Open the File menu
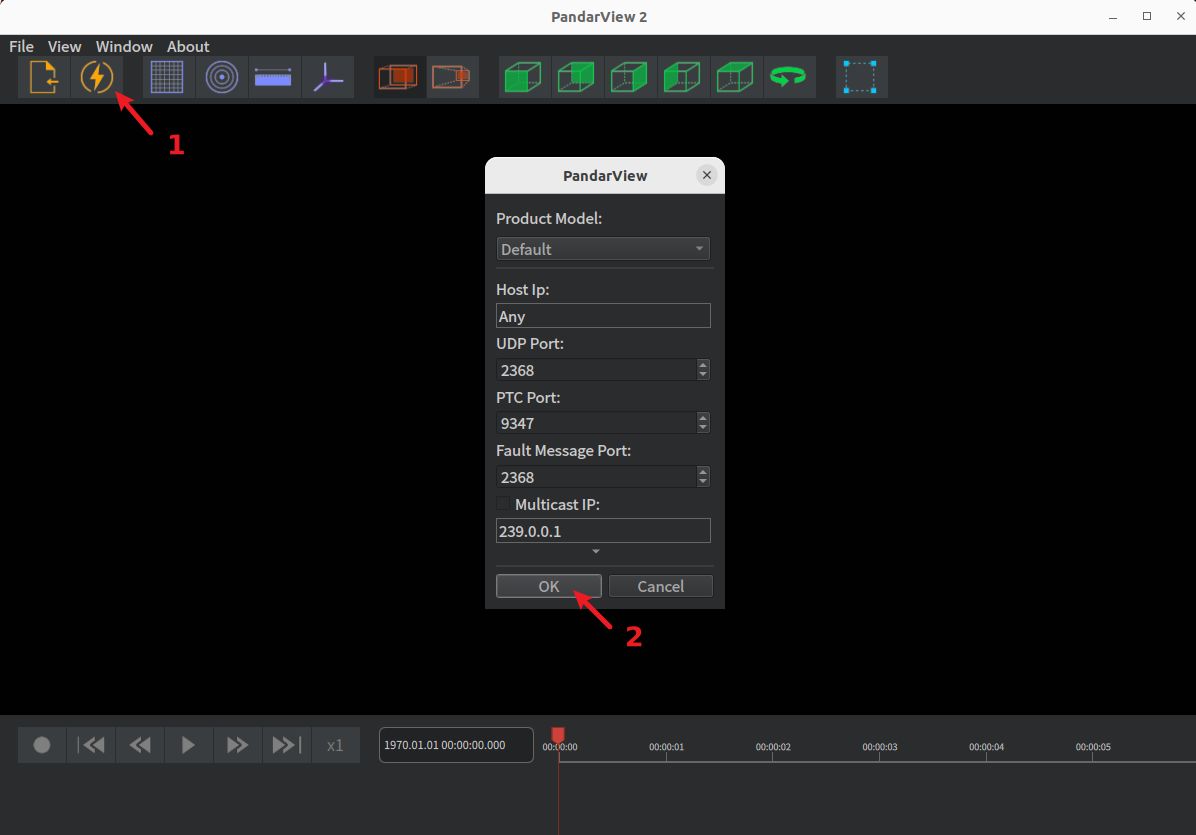Screen dimensions: 1196x835 coord(21,47)
